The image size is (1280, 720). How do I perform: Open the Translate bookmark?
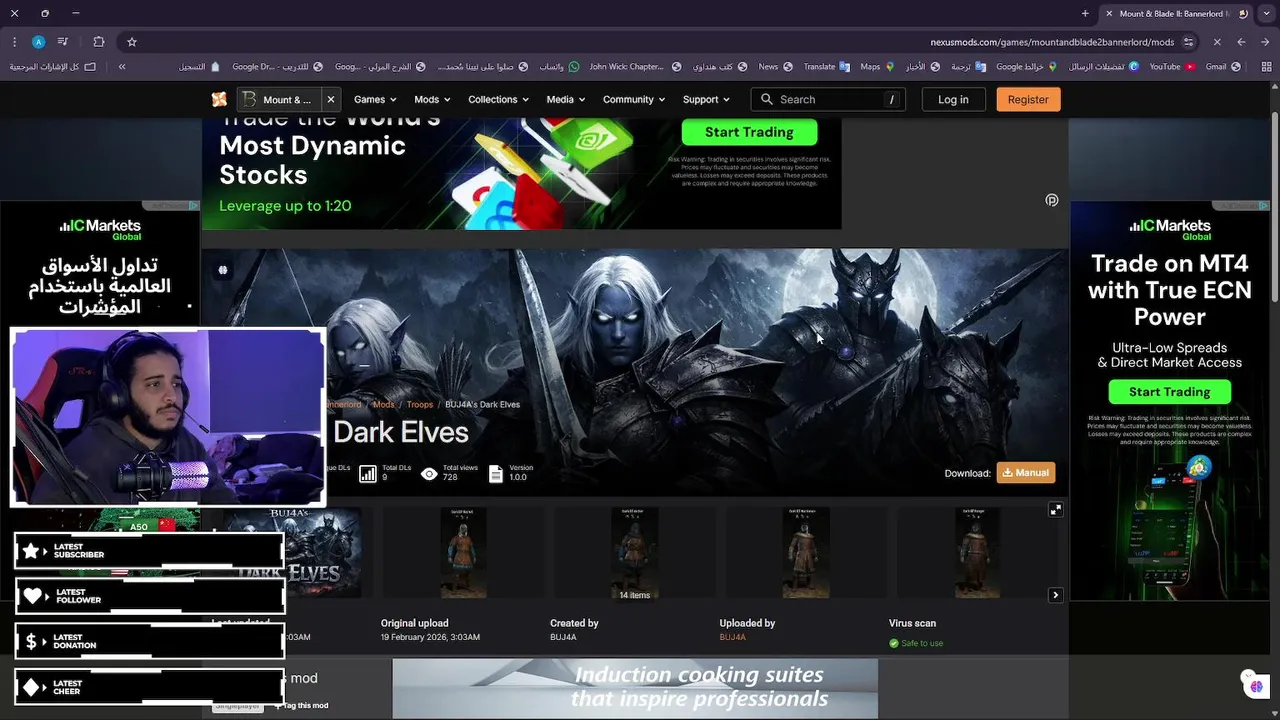(x=826, y=67)
